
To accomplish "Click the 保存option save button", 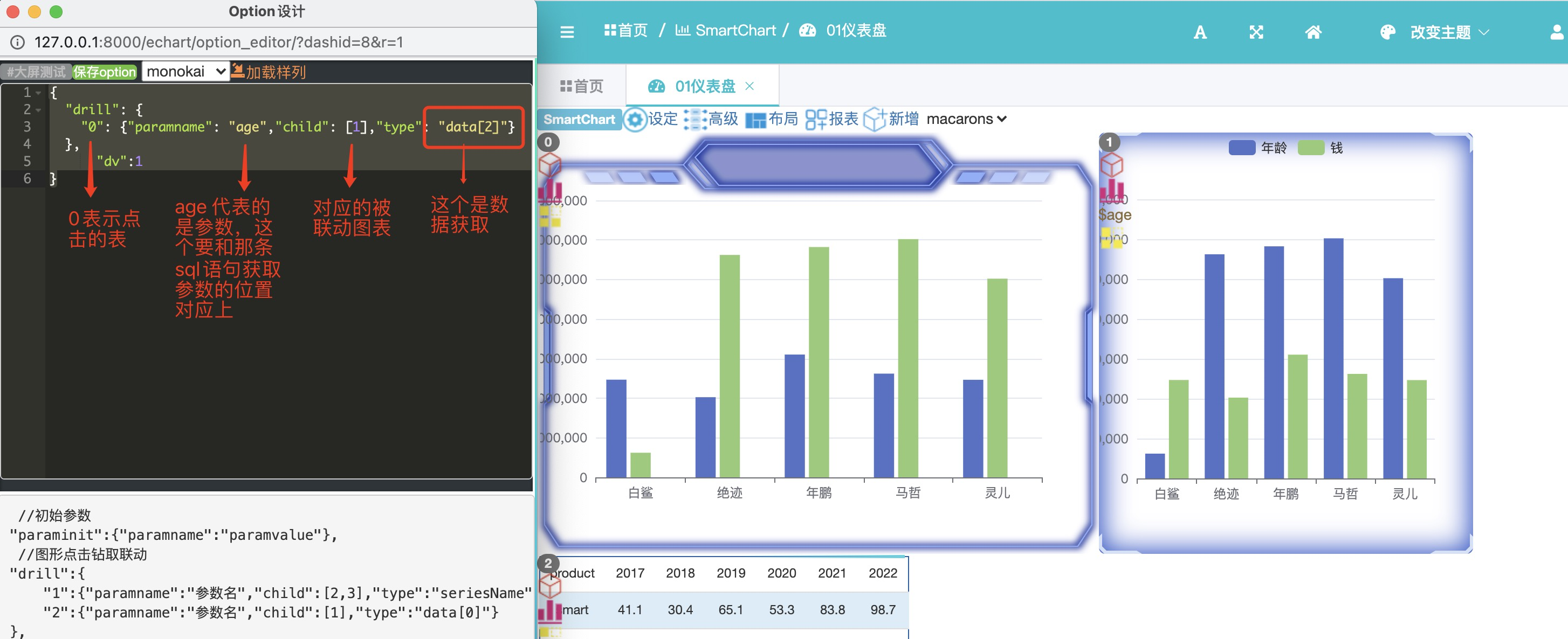I will tap(104, 72).
